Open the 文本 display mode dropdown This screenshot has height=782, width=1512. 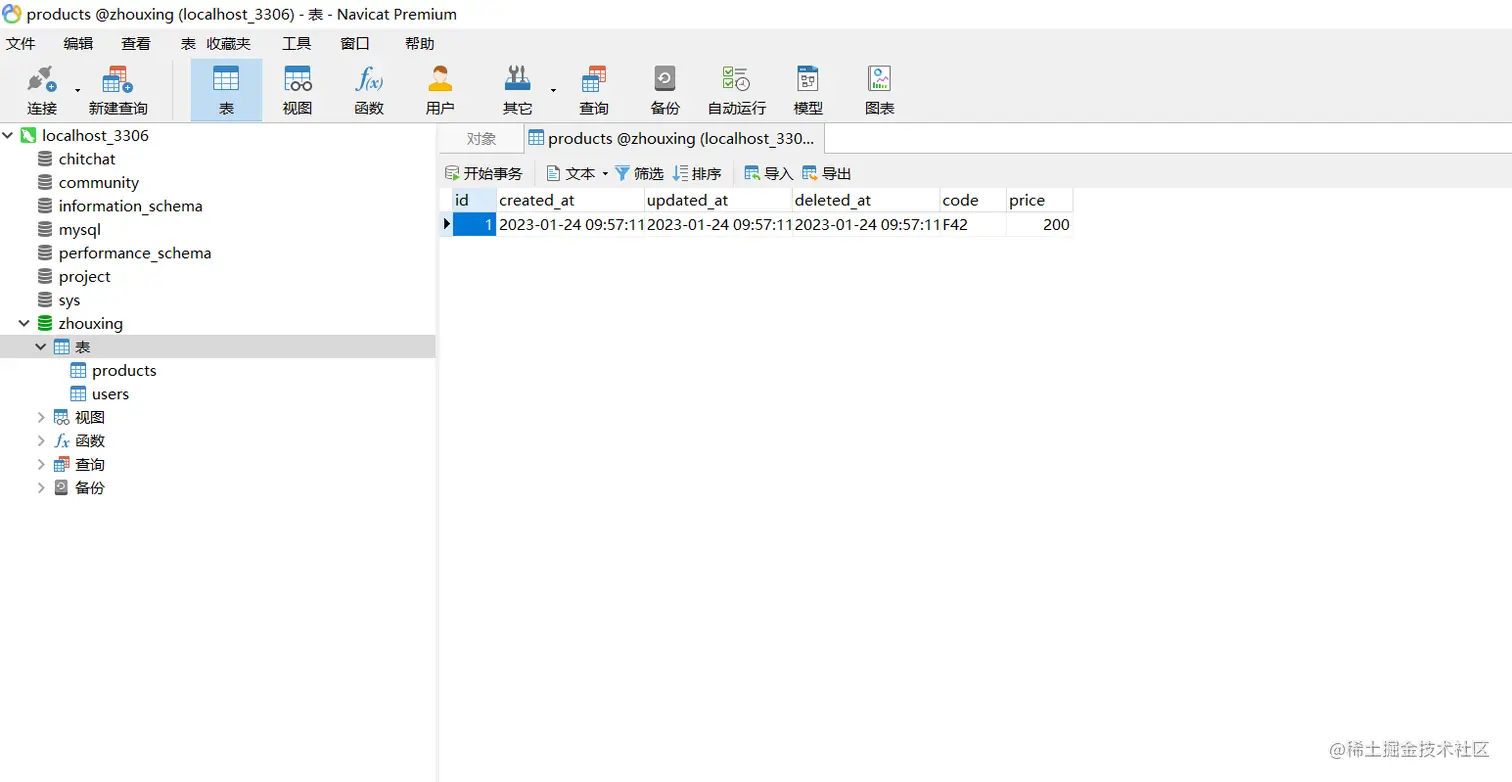(x=577, y=174)
